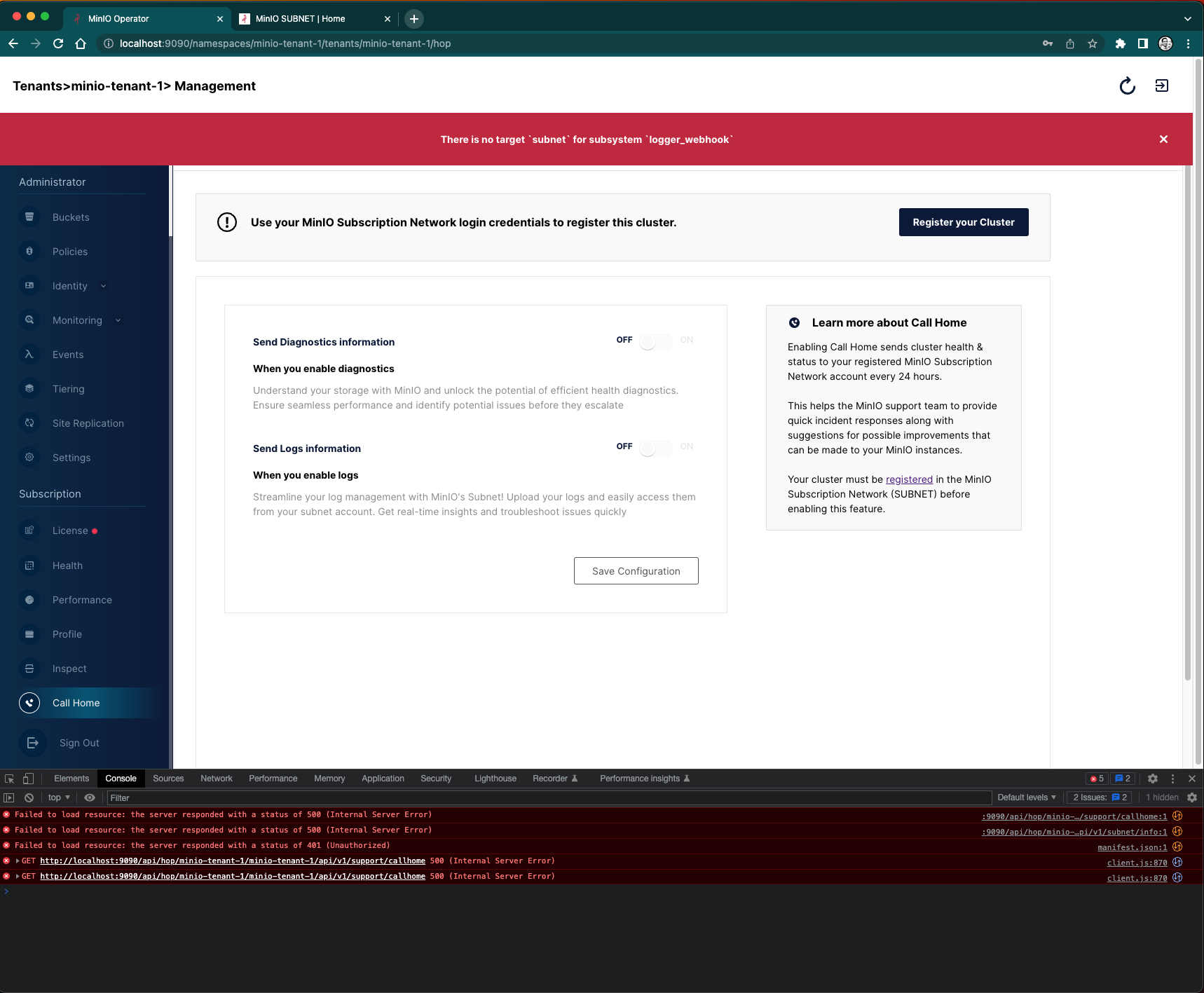Open the Default levels dropdown
1204x993 pixels.
tap(1027, 797)
